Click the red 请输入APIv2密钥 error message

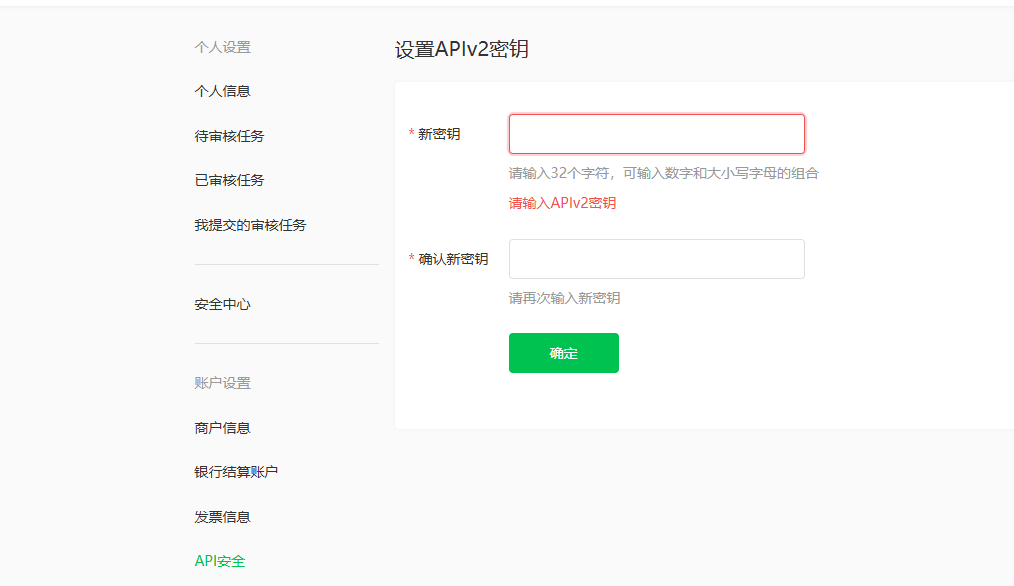[562, 203]
